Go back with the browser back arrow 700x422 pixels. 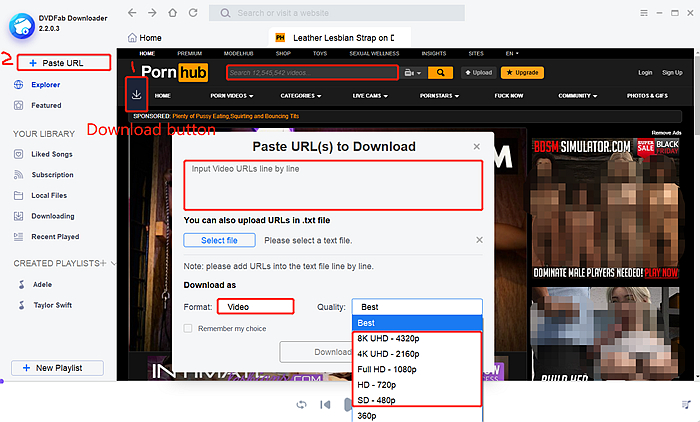[x=132, y=13]
